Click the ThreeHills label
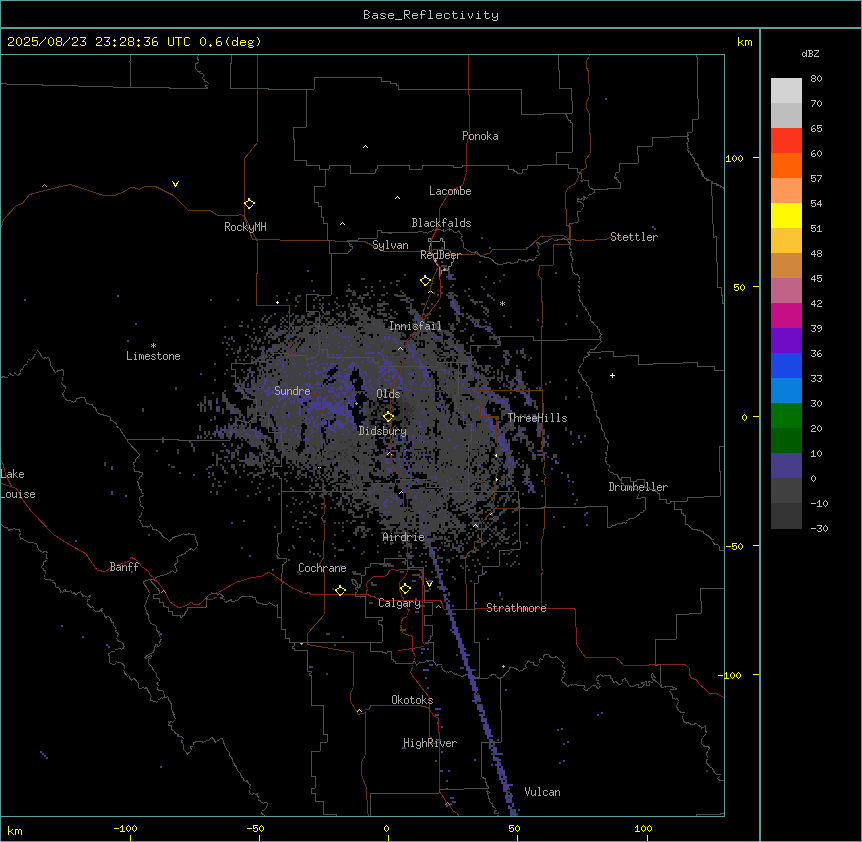Screen dimensions: 862x842 [x=537, y=418]
